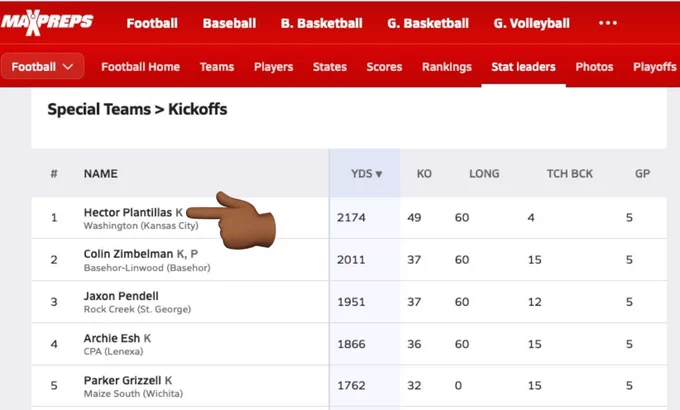Open B. Basketball from top navigation
Screen dimensions: 680x410
pyautogui.click(x=321, y=23)
